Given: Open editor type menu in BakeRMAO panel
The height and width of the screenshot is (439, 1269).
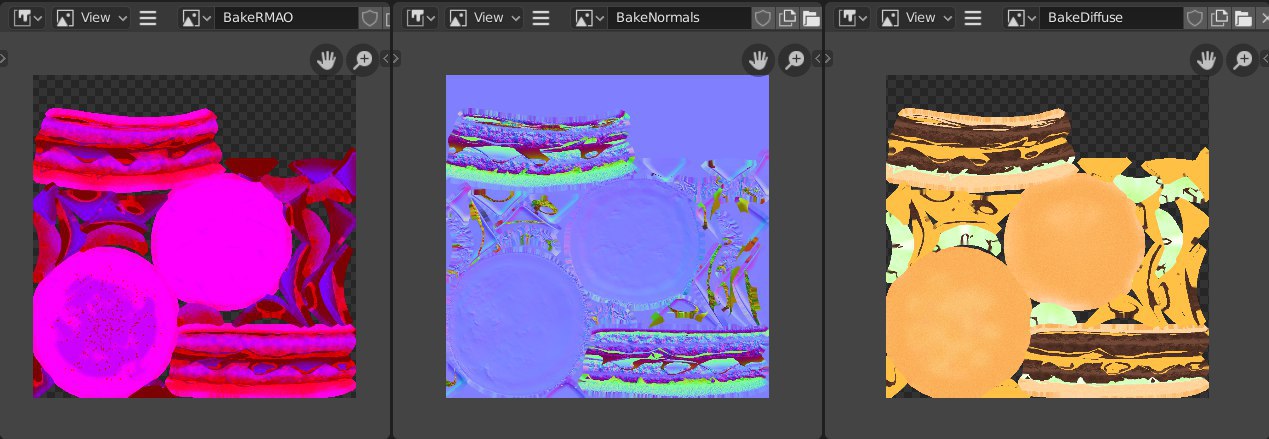Looking at the screenshot, I should pyautogui.click(x=27, y=18).
